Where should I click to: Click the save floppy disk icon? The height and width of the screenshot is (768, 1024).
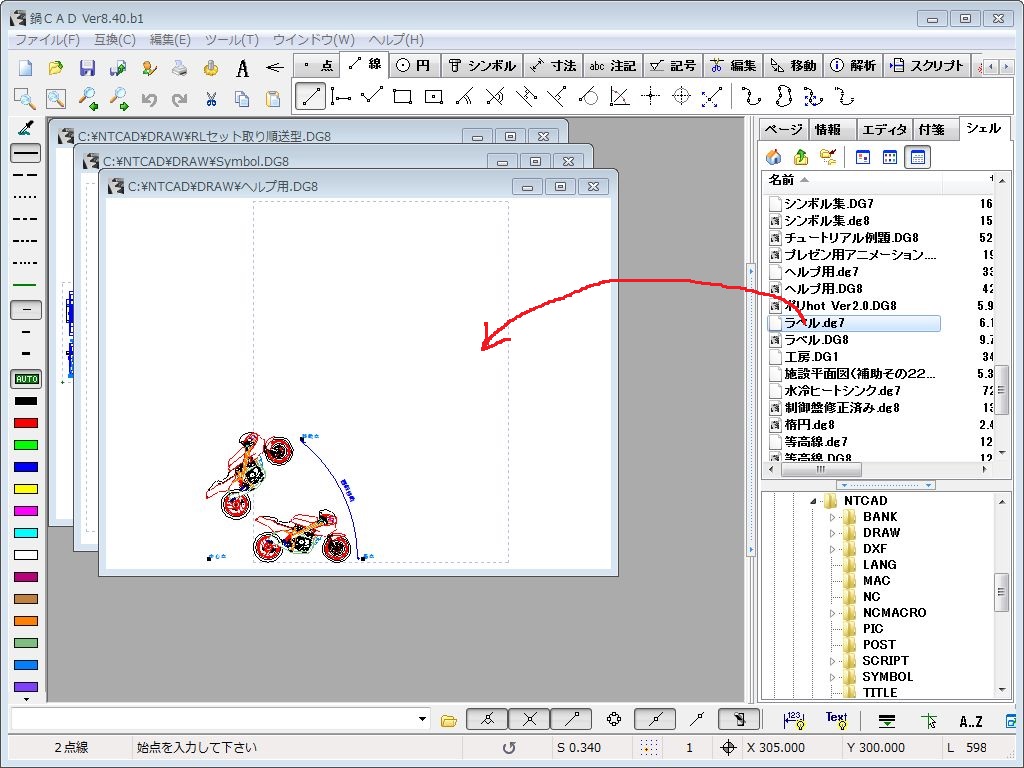(87, 68)
